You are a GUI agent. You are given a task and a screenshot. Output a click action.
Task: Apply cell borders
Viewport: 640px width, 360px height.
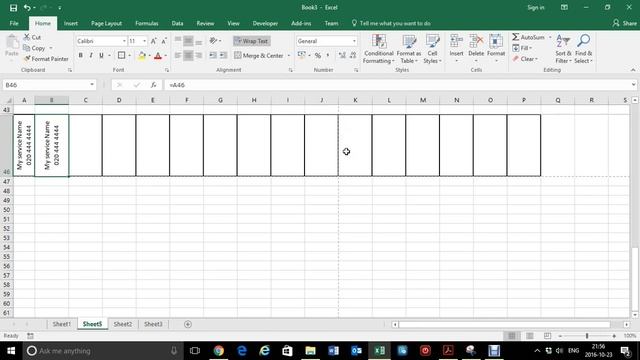121,56
